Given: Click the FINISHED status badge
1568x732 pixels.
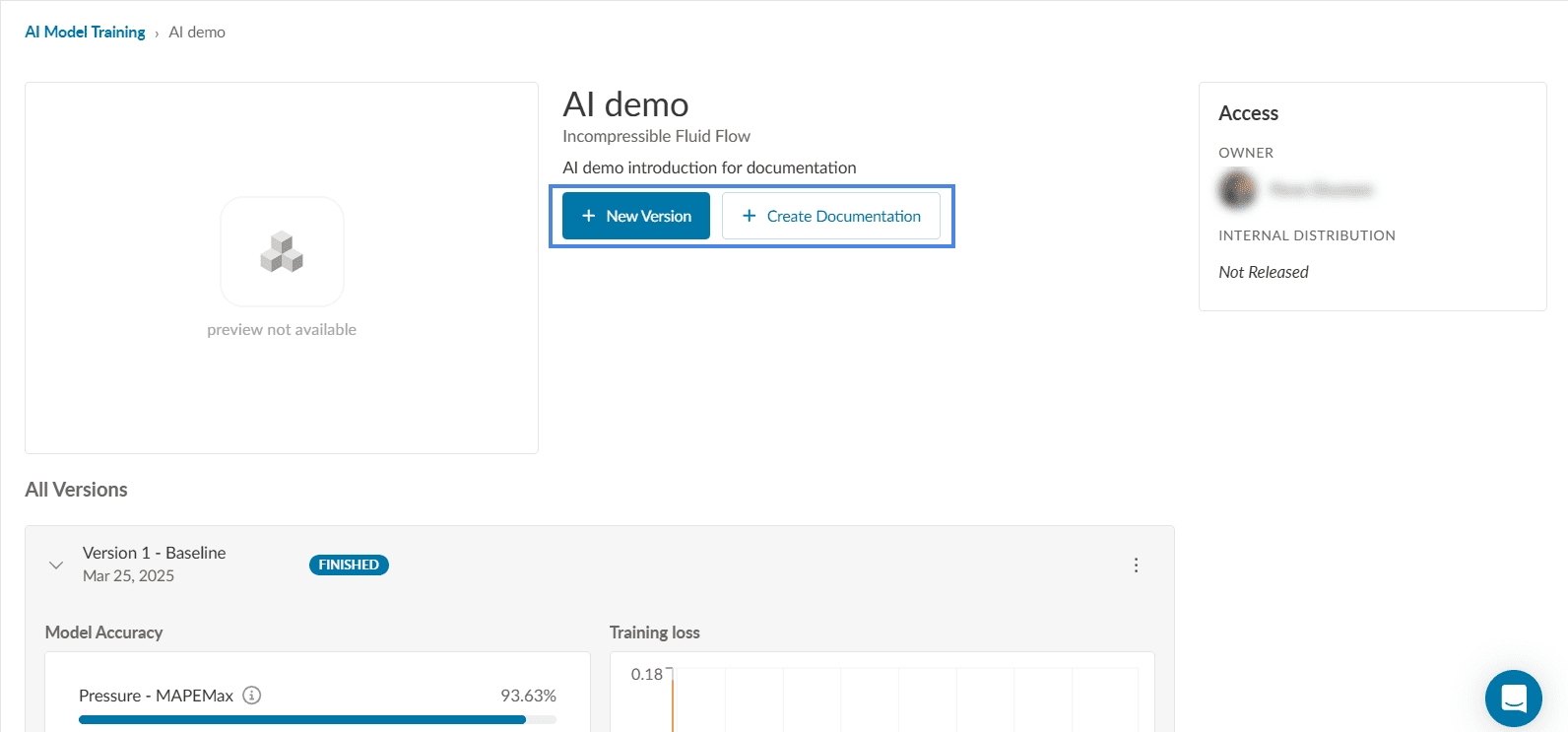Looking at the screenshot, I should pos(349,566).
